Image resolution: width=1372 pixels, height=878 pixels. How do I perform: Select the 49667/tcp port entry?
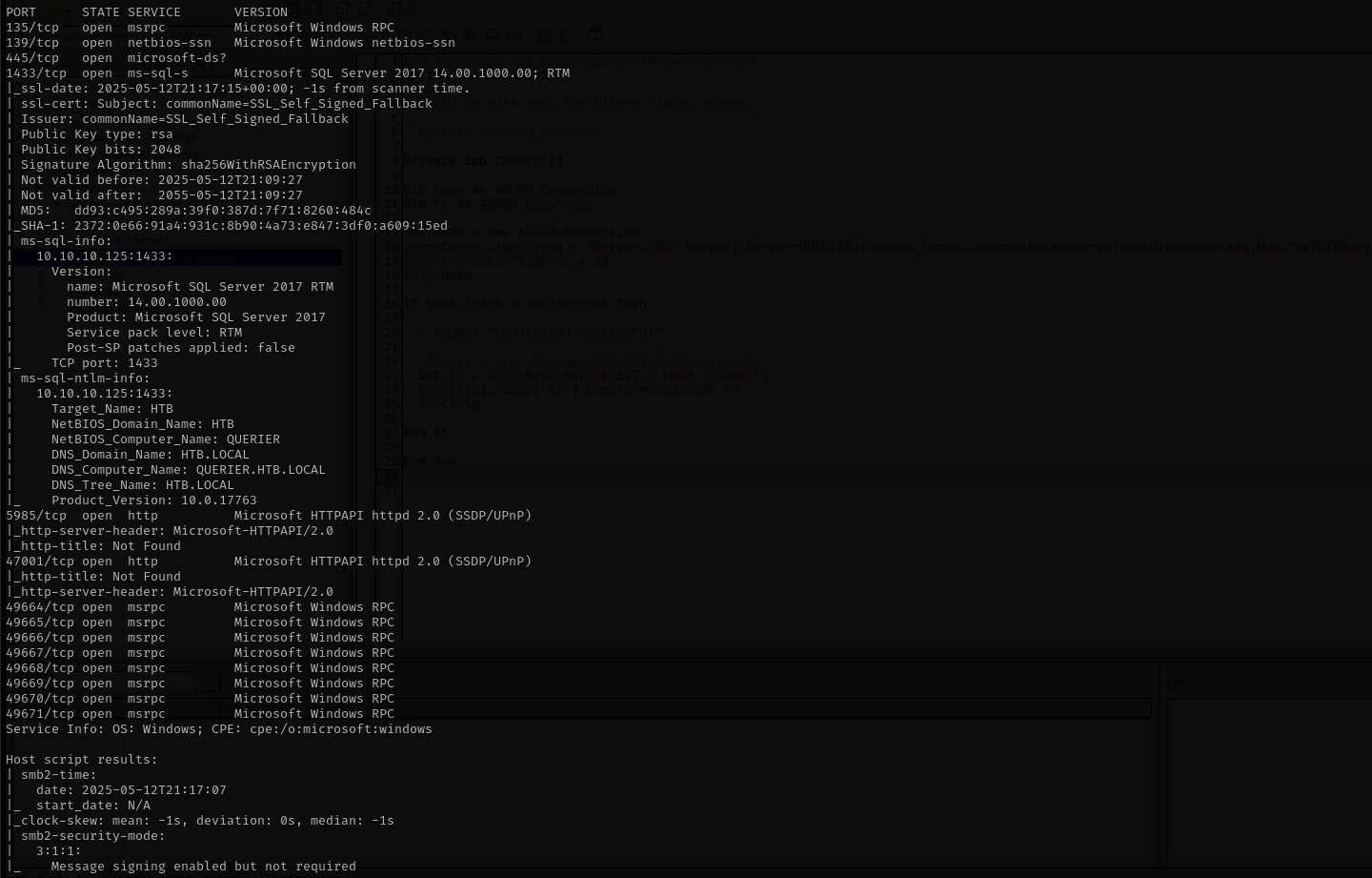click(40, 653)
